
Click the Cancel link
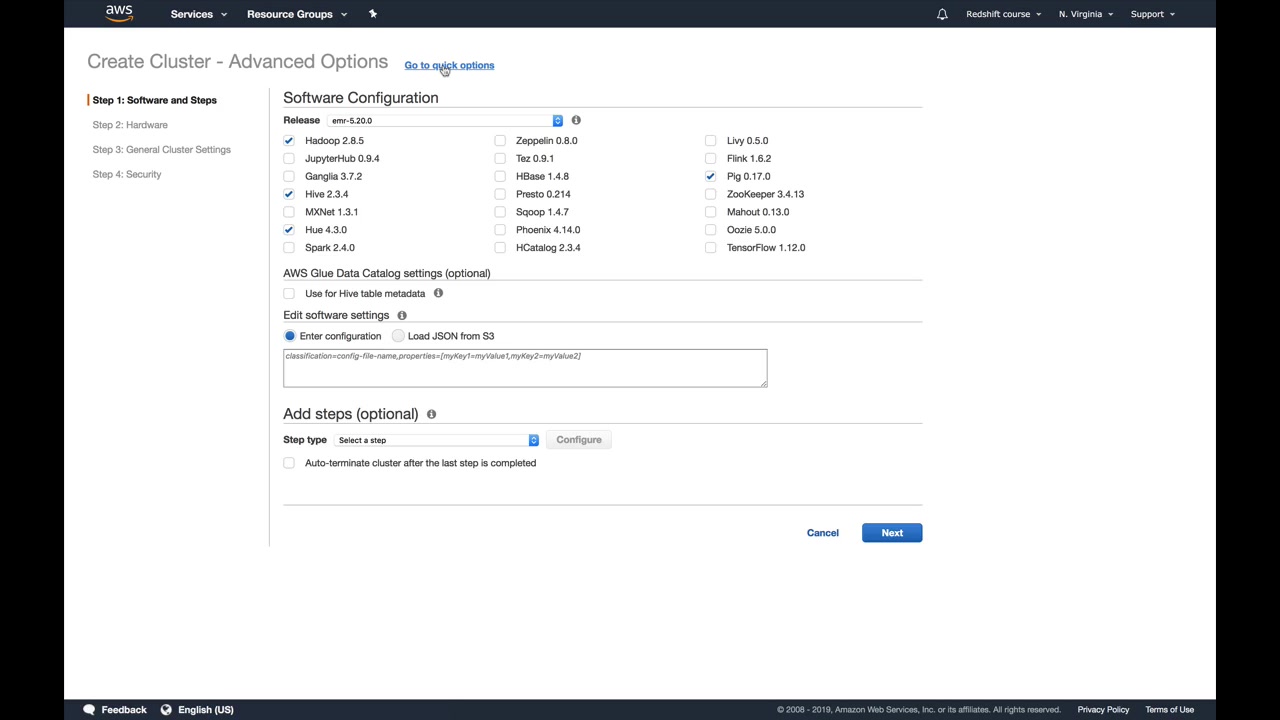click(823, 533)
